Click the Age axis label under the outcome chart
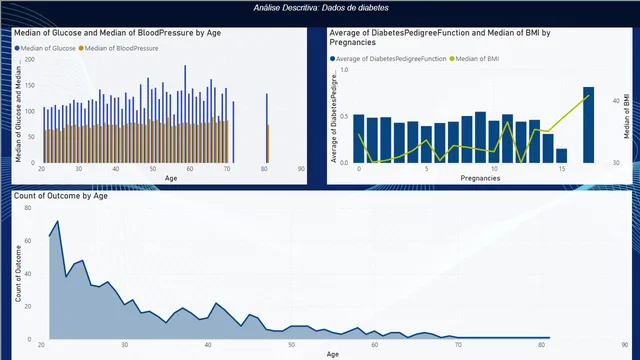 click(x=333, y=354)
